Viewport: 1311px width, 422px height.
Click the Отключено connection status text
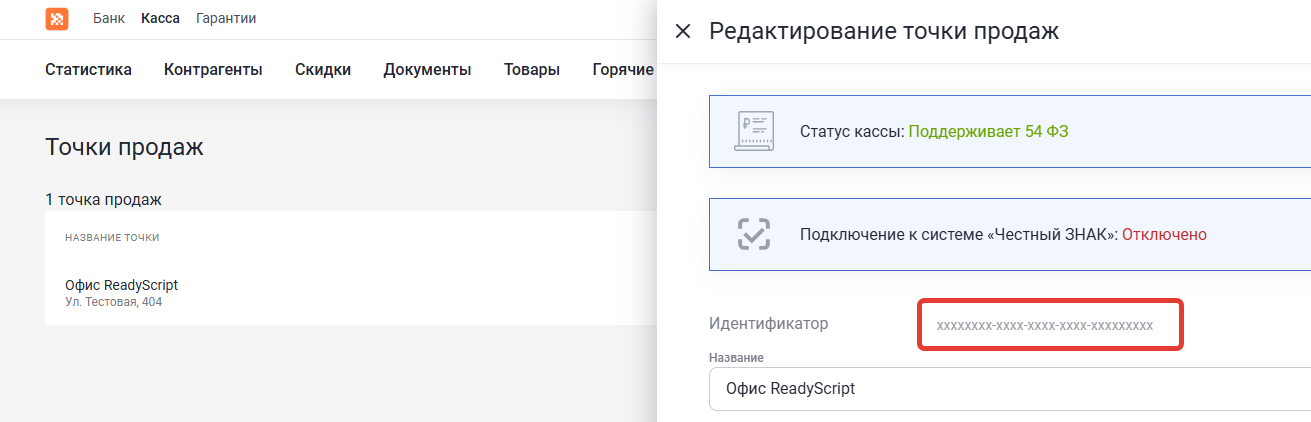[1164, 234]
